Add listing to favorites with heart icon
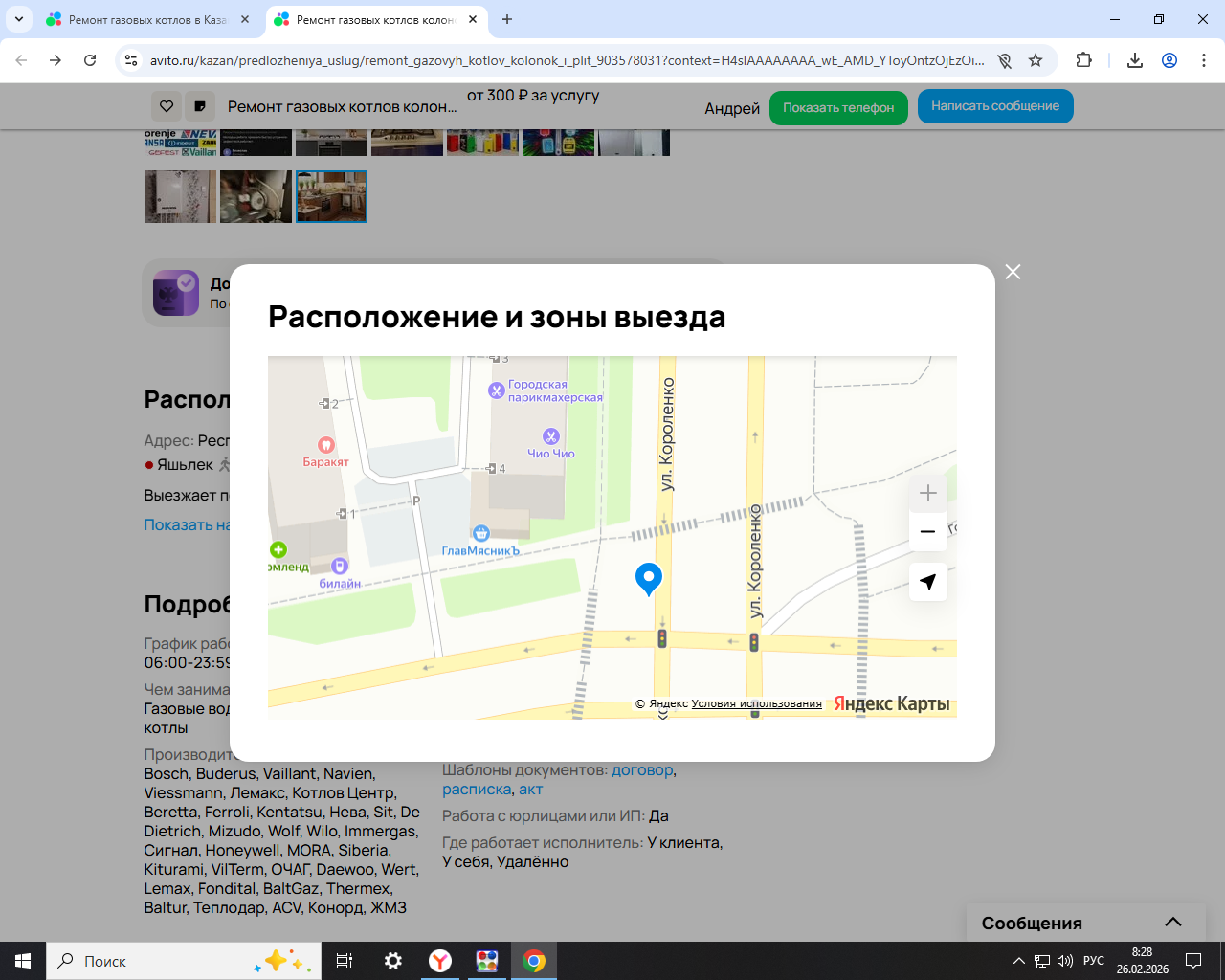Image resolution: width=1225 pixels, height=980 pixels. click(x=167, y=106)
